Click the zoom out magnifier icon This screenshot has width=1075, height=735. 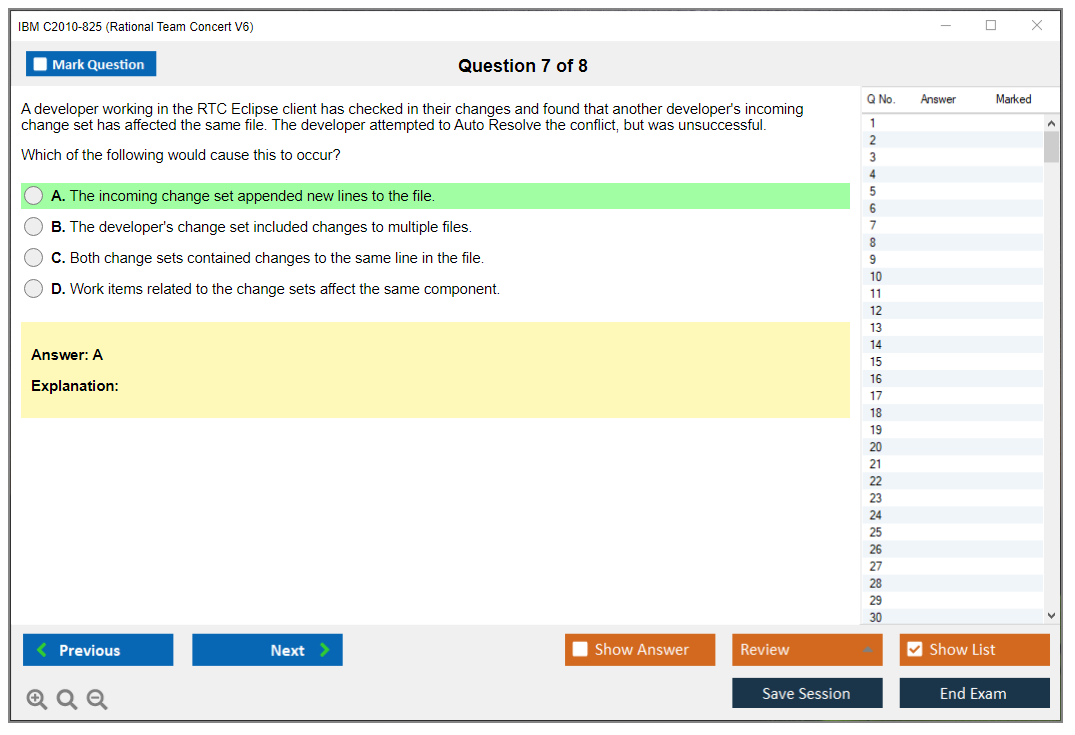click(97, 700)
